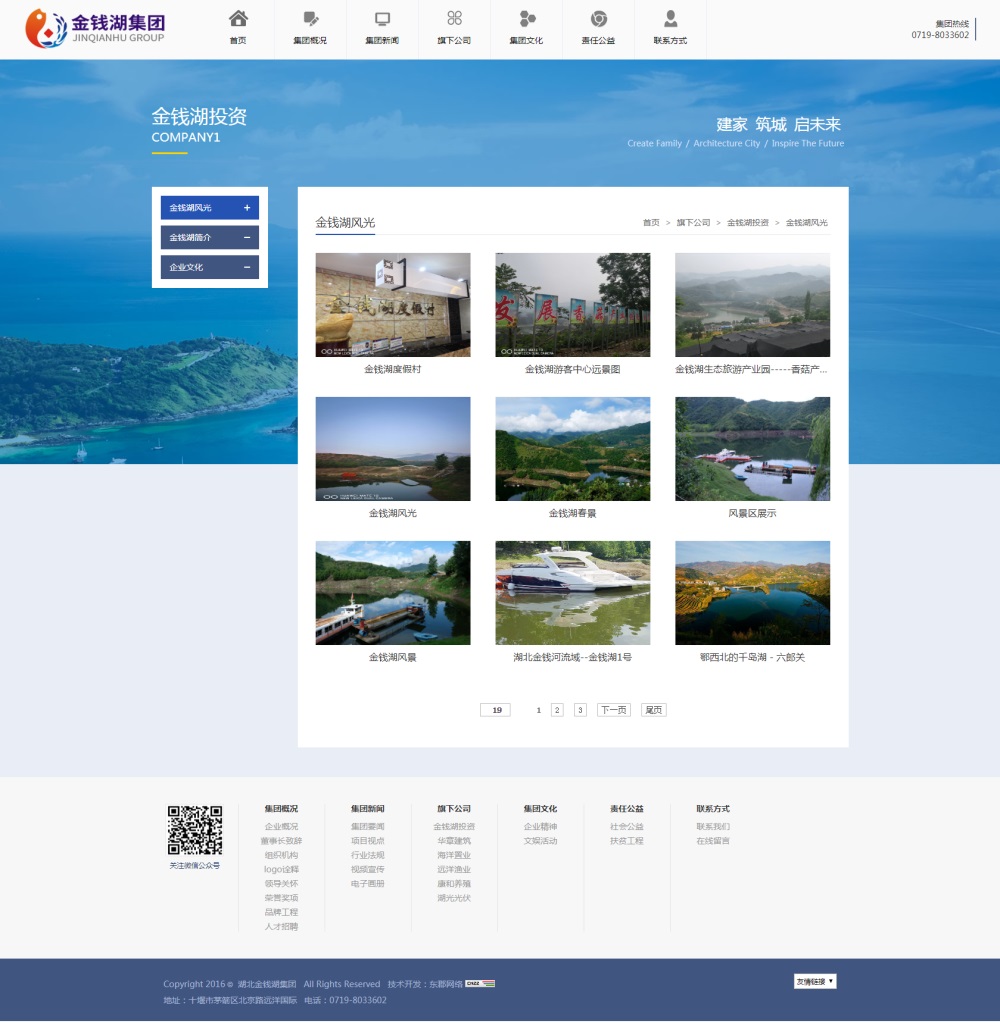Open footer link 企业精神
Screen dimensions: 1000x1030
point(540,826)
